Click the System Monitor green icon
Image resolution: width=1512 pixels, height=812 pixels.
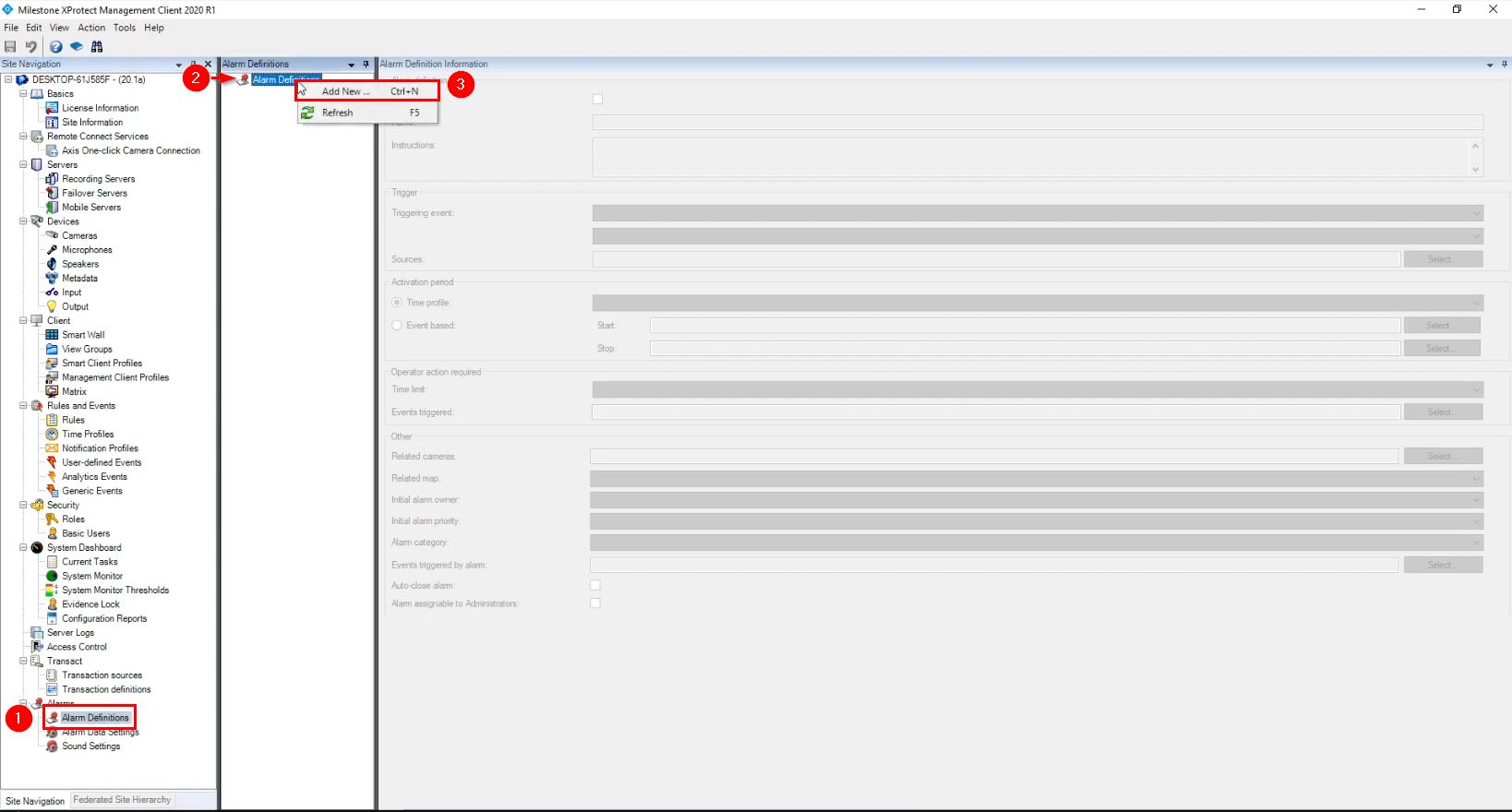tap(53, 576)
